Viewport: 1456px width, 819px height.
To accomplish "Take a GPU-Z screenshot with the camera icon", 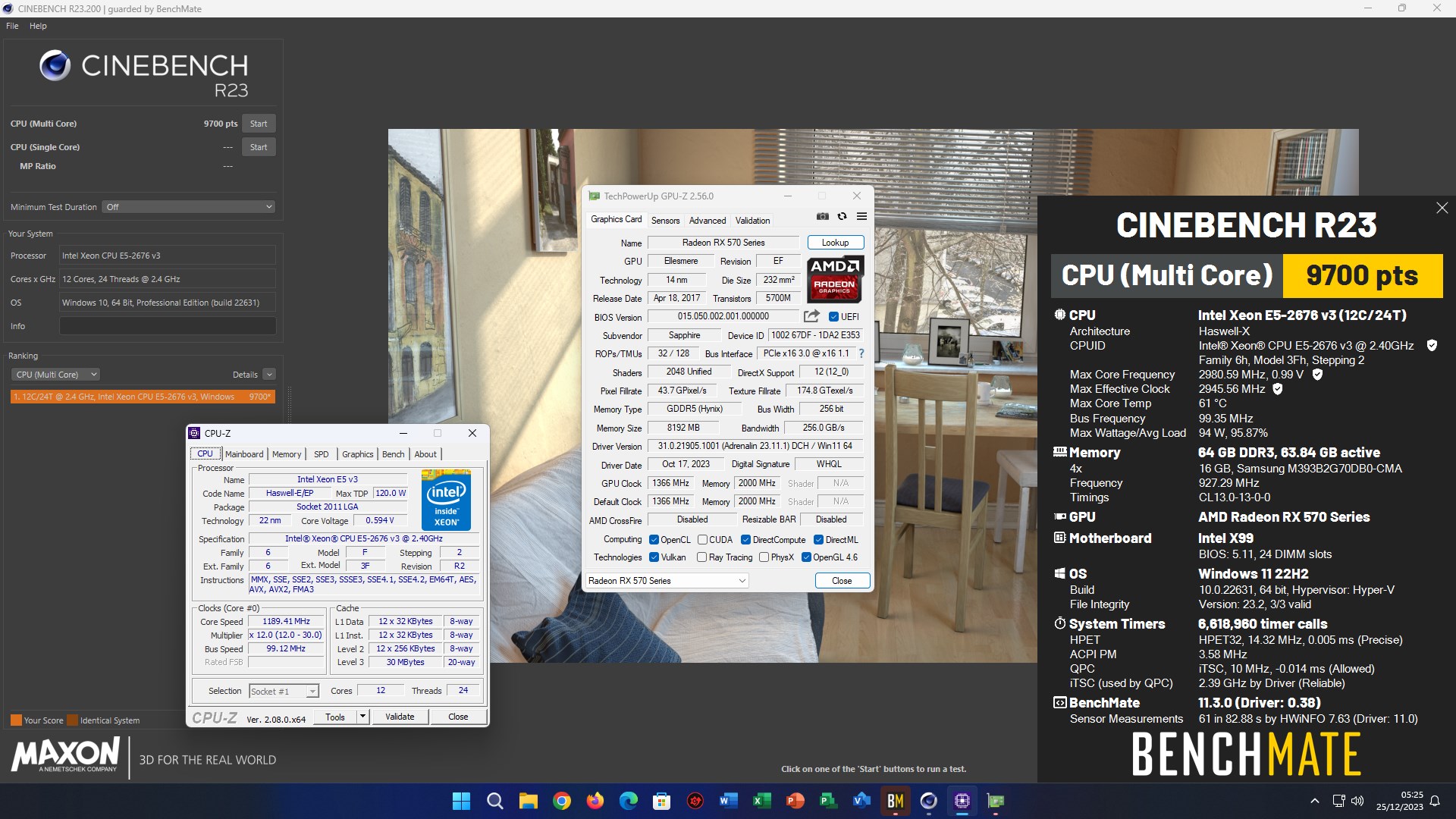I will [x=822, y=217].
